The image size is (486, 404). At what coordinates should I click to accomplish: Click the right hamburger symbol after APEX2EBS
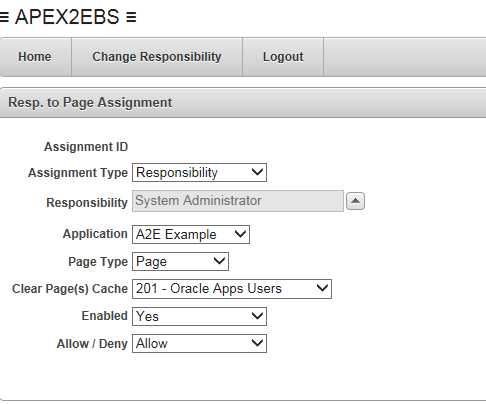pyautogui.click(x=131, y=17)
